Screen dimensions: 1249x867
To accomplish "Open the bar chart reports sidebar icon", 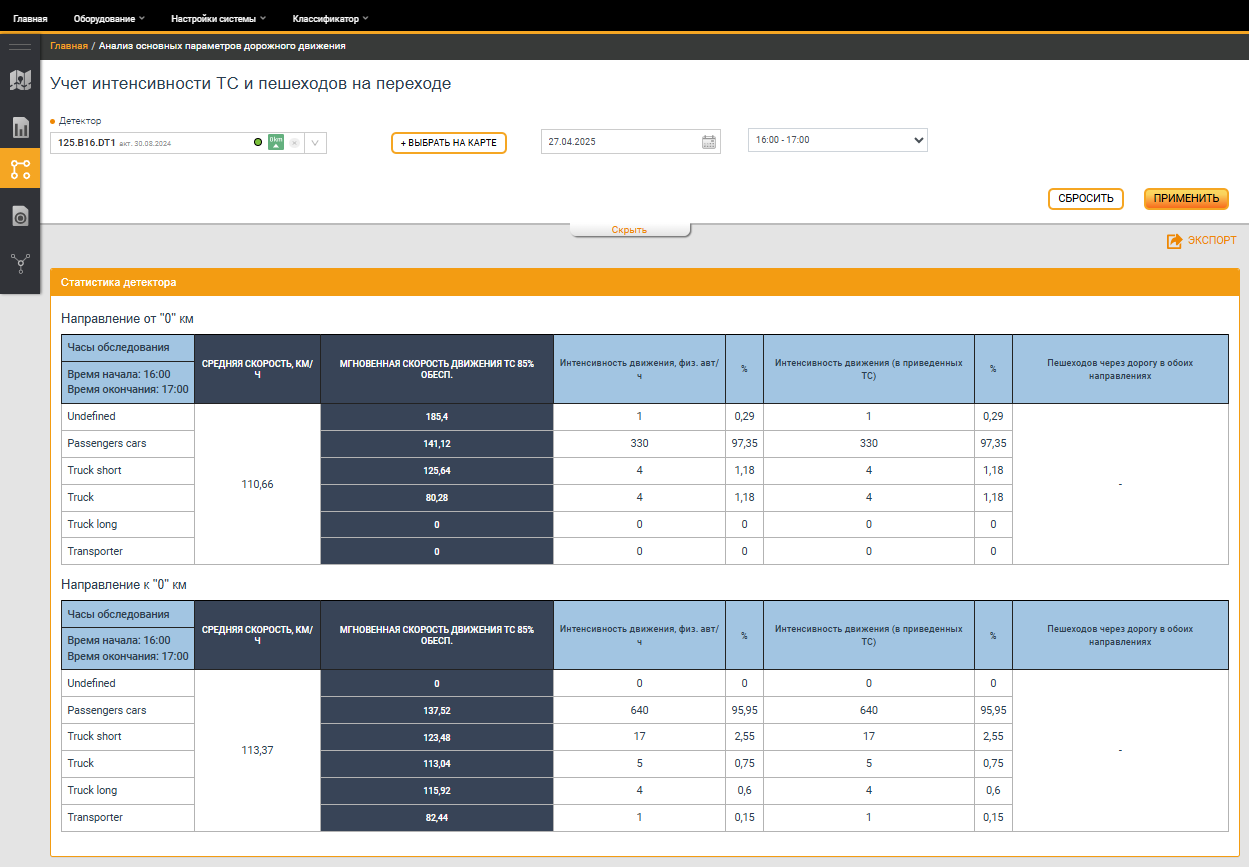I will point(20,127).
